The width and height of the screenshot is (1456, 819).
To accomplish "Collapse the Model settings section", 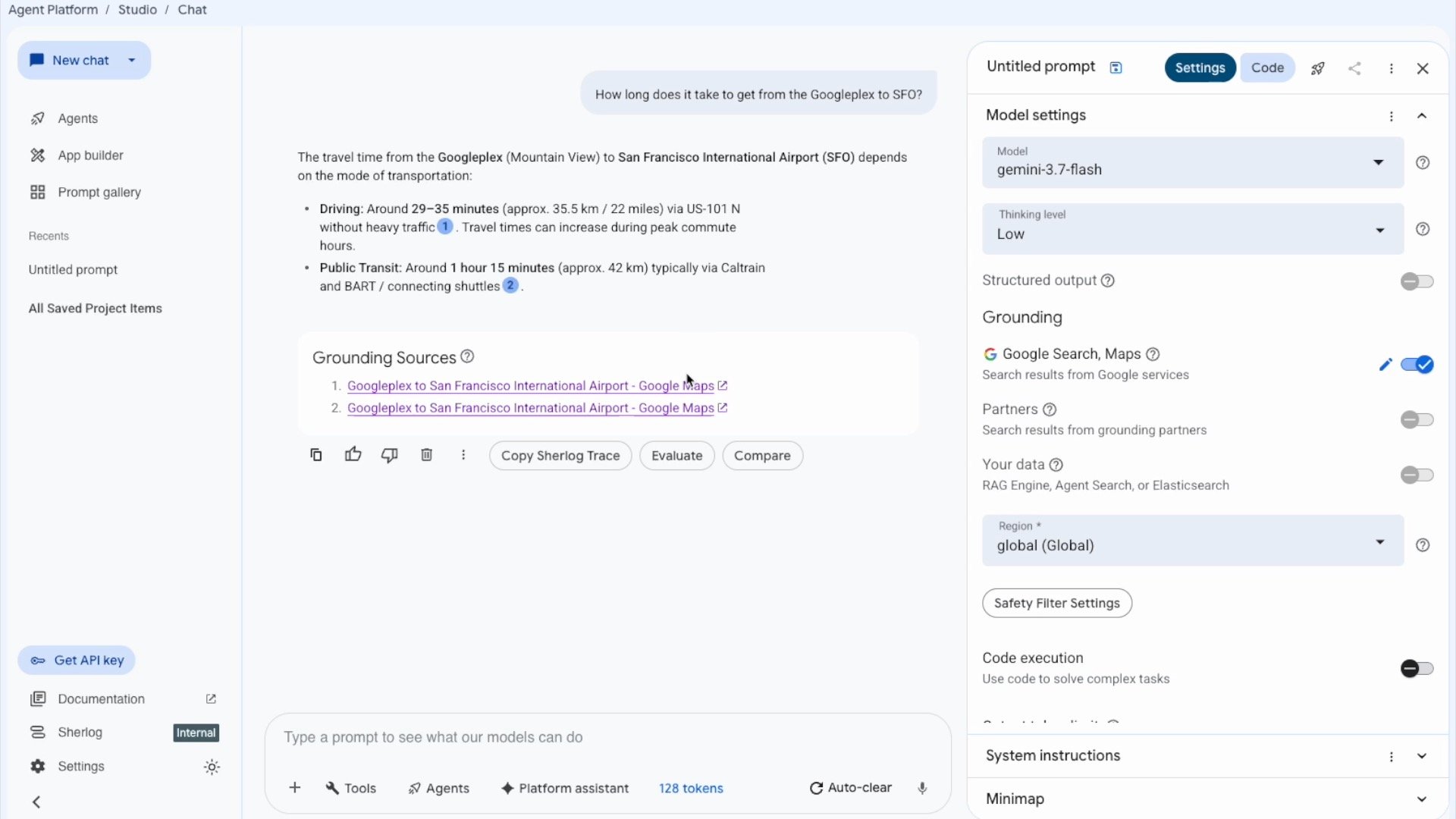I will click(1422, 116).
